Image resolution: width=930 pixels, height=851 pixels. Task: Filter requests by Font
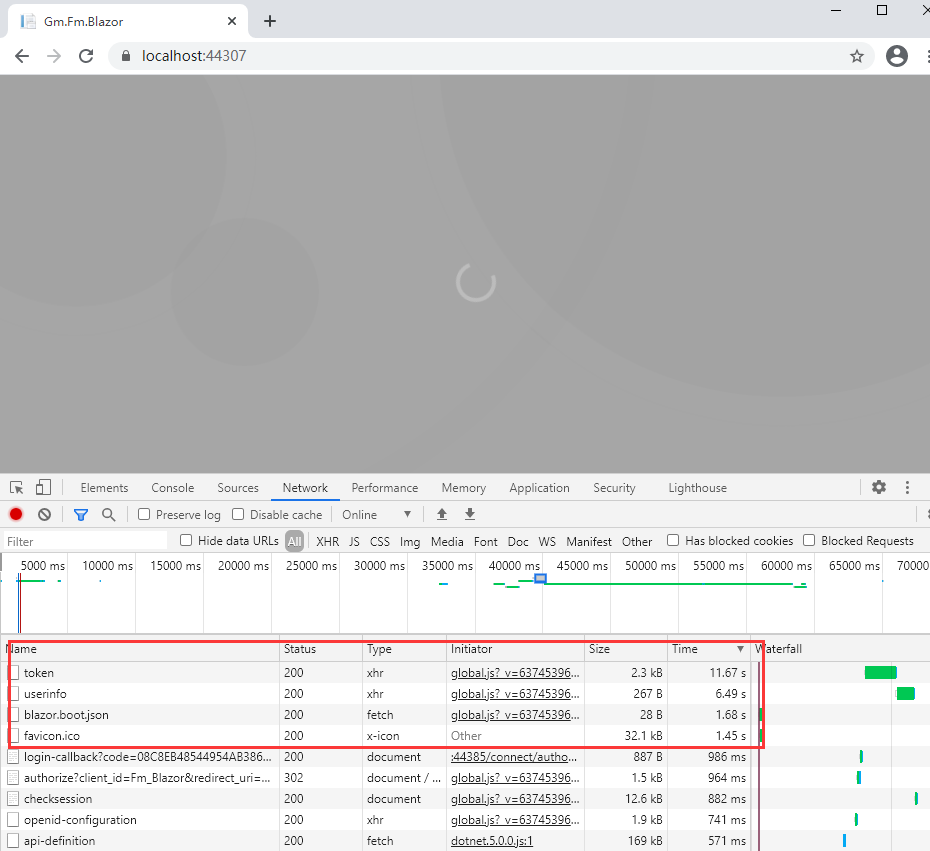coord(486,541)
